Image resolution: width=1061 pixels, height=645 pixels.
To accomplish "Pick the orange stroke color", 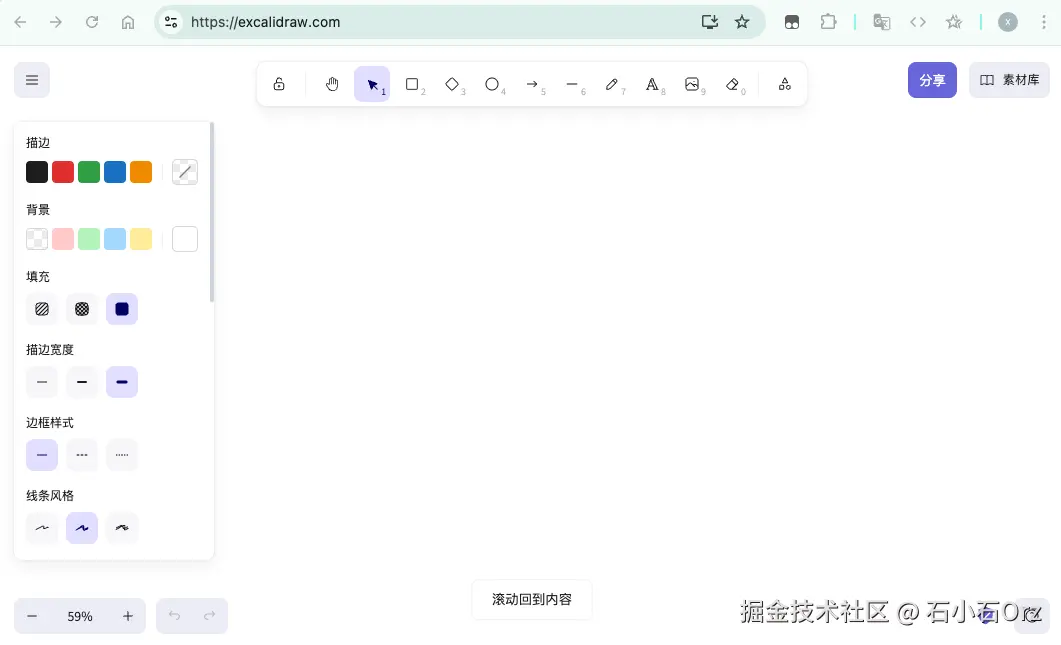I will [141, 172].
